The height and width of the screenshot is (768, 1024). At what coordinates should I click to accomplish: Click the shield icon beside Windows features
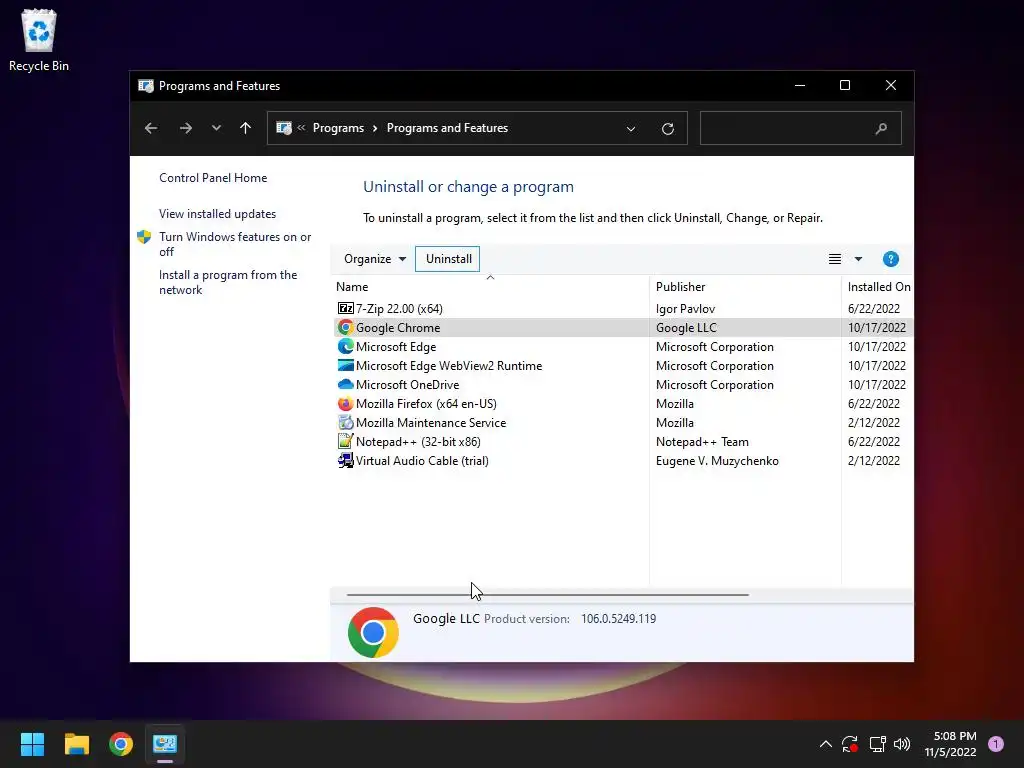tap(144, 237)
